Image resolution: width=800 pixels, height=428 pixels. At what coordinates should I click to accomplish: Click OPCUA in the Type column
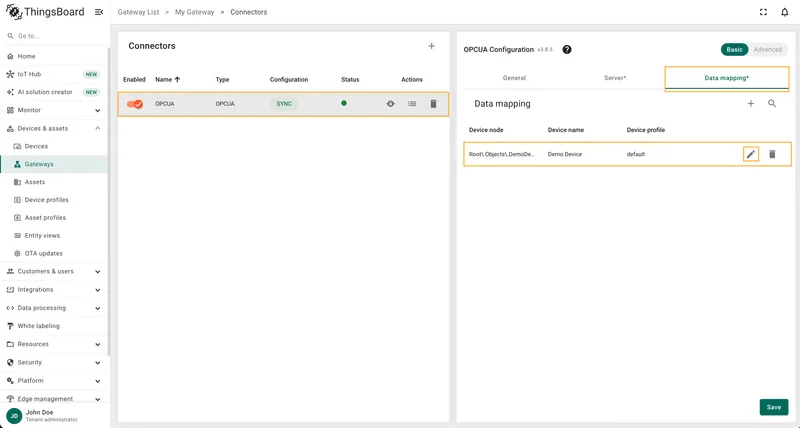point(225,104)
